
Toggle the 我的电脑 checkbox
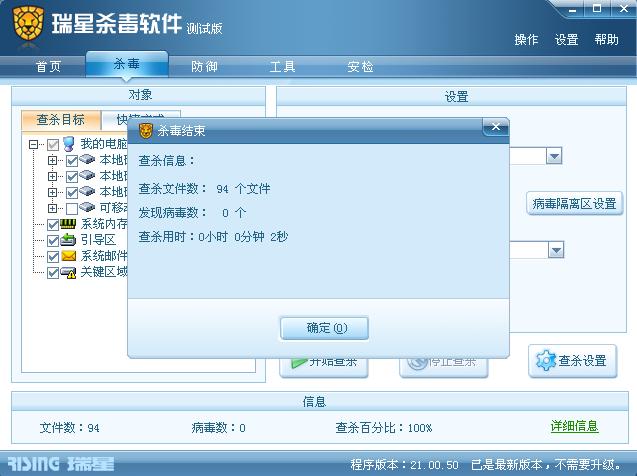point(53,145)
